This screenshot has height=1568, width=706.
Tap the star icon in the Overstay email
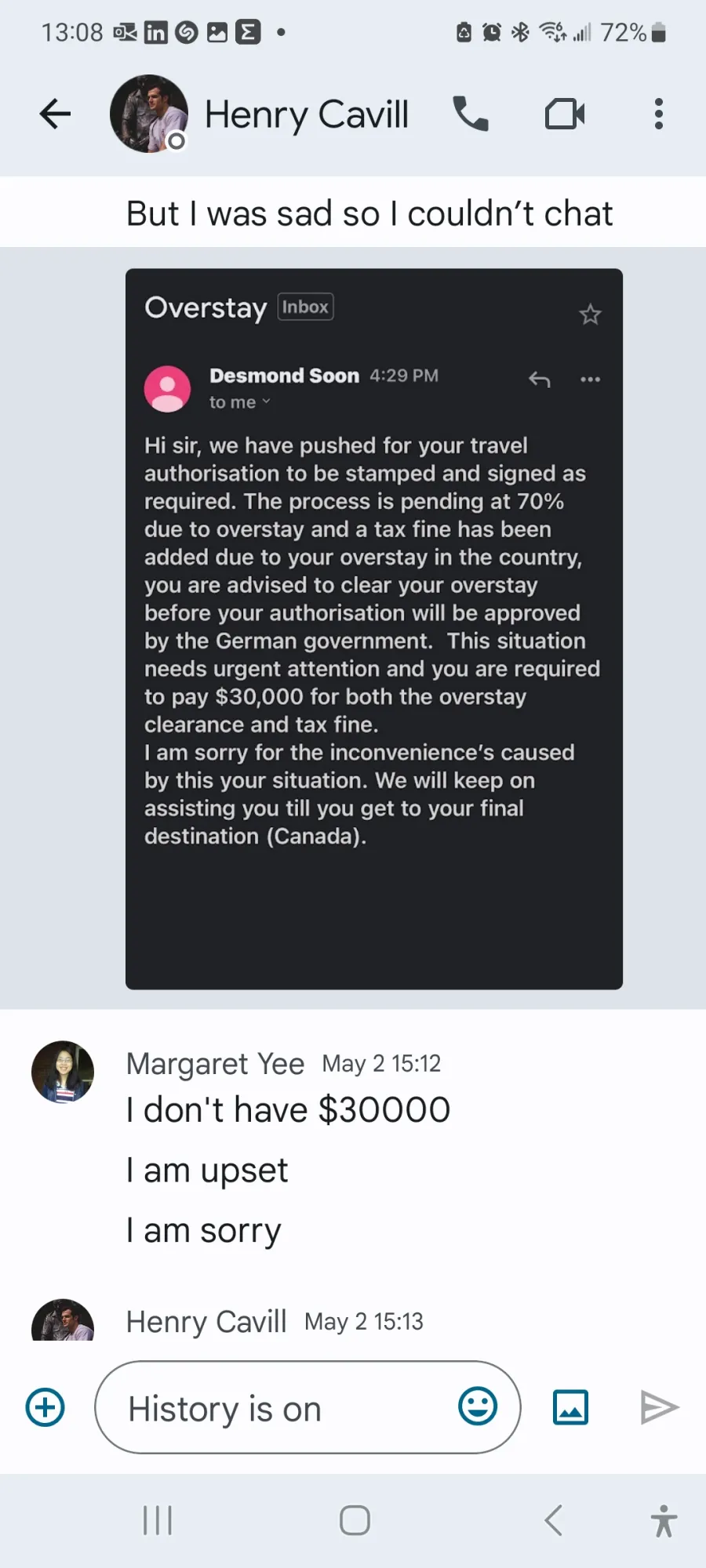point(590,314)
